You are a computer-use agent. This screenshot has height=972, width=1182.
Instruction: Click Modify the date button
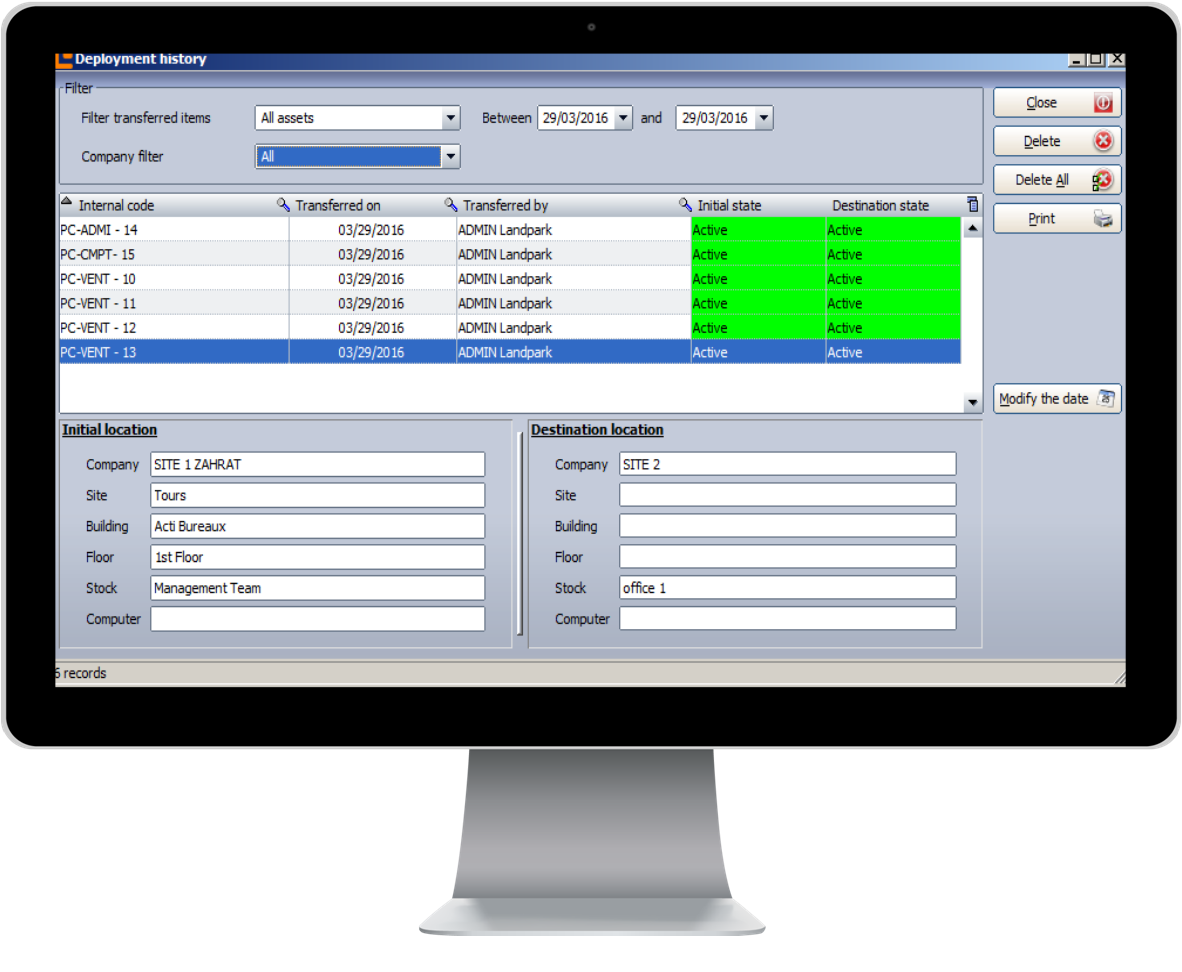coord(1057,399)
